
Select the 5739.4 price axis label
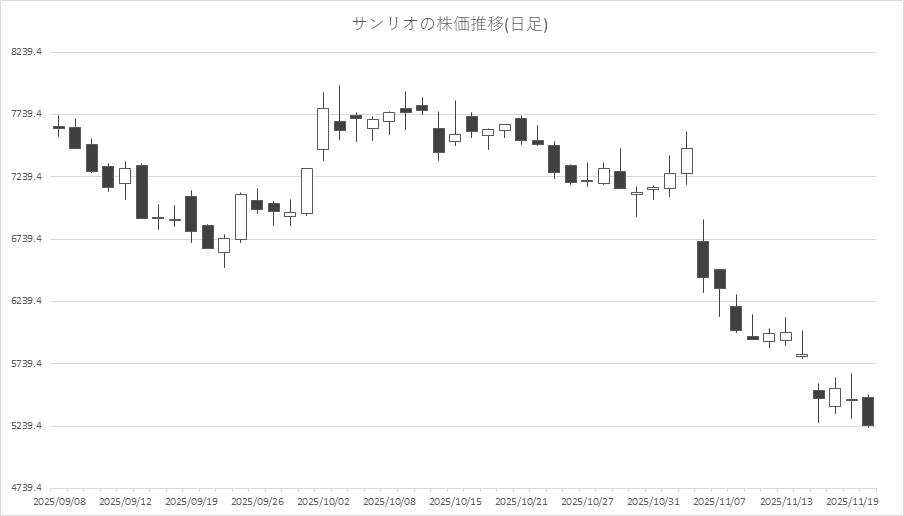coord(27,364)
